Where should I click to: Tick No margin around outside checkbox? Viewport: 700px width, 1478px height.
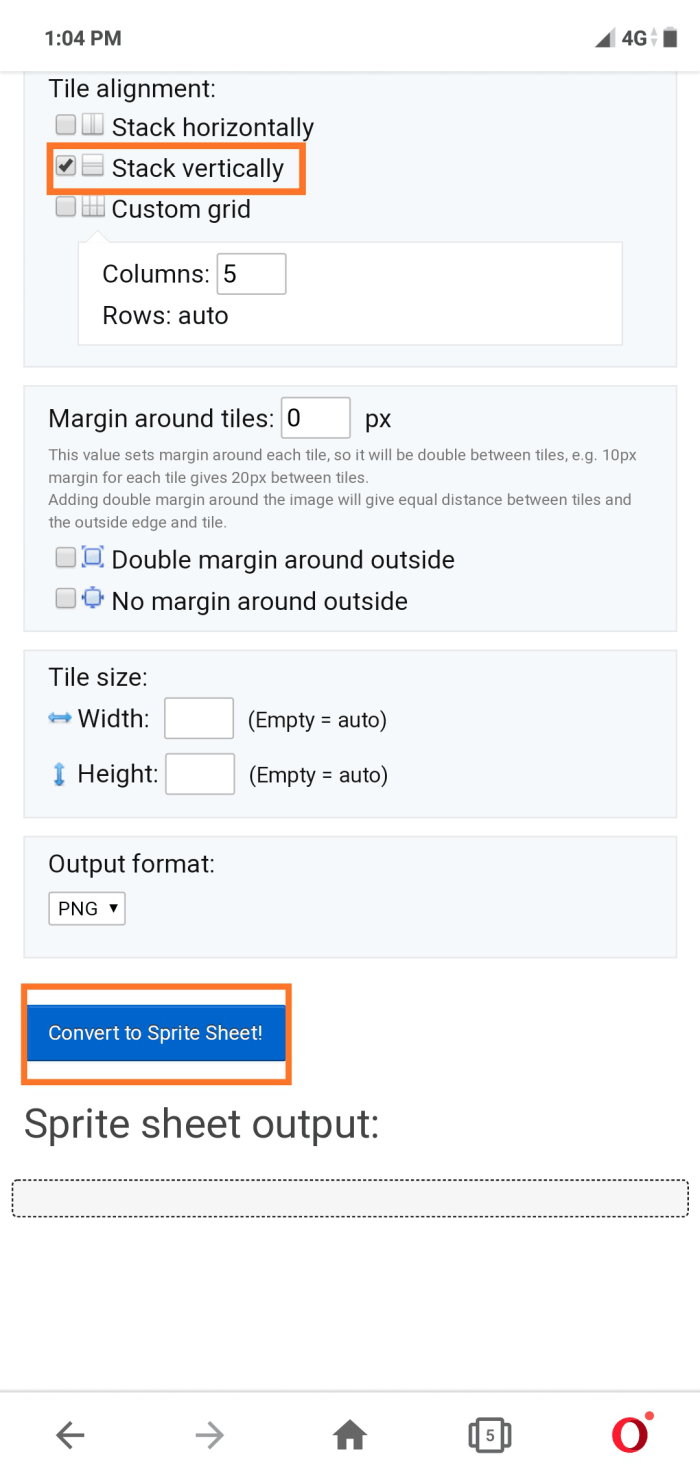point(66,598)
